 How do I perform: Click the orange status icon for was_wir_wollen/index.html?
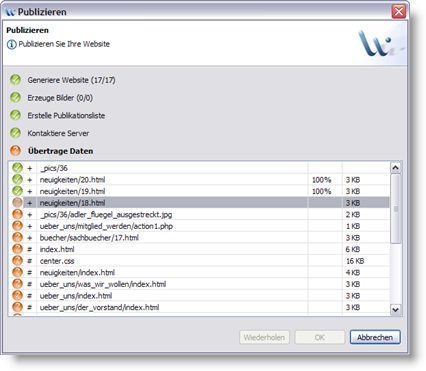[x=17, y=284]
